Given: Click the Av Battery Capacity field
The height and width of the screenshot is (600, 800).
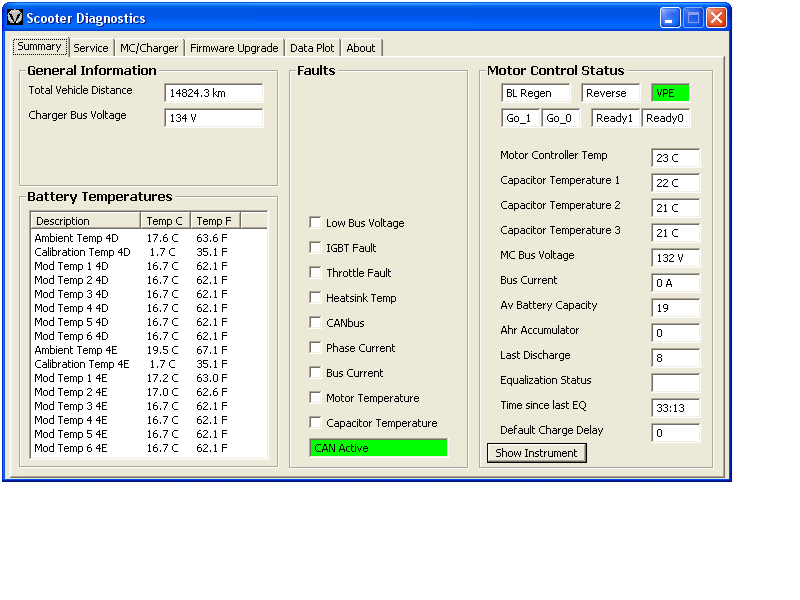Looking at the screenshot, I should pos(676,308).
